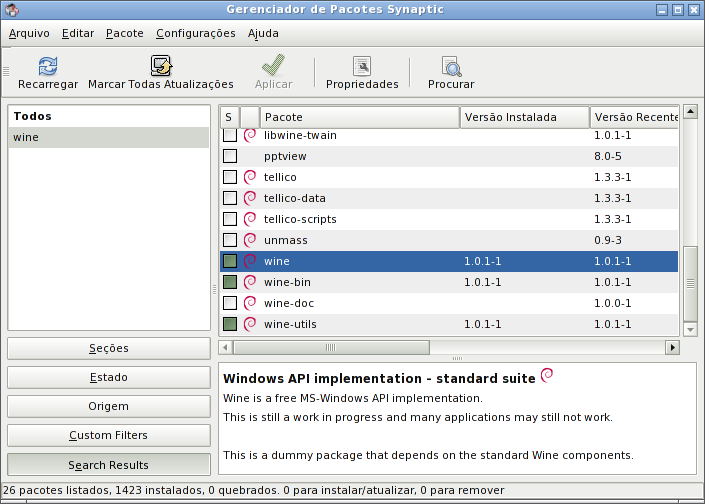This screenshot has height=504, width=705.
Task: Click the Synaptic app icon in title bar
Action: (x=12, y=9)
